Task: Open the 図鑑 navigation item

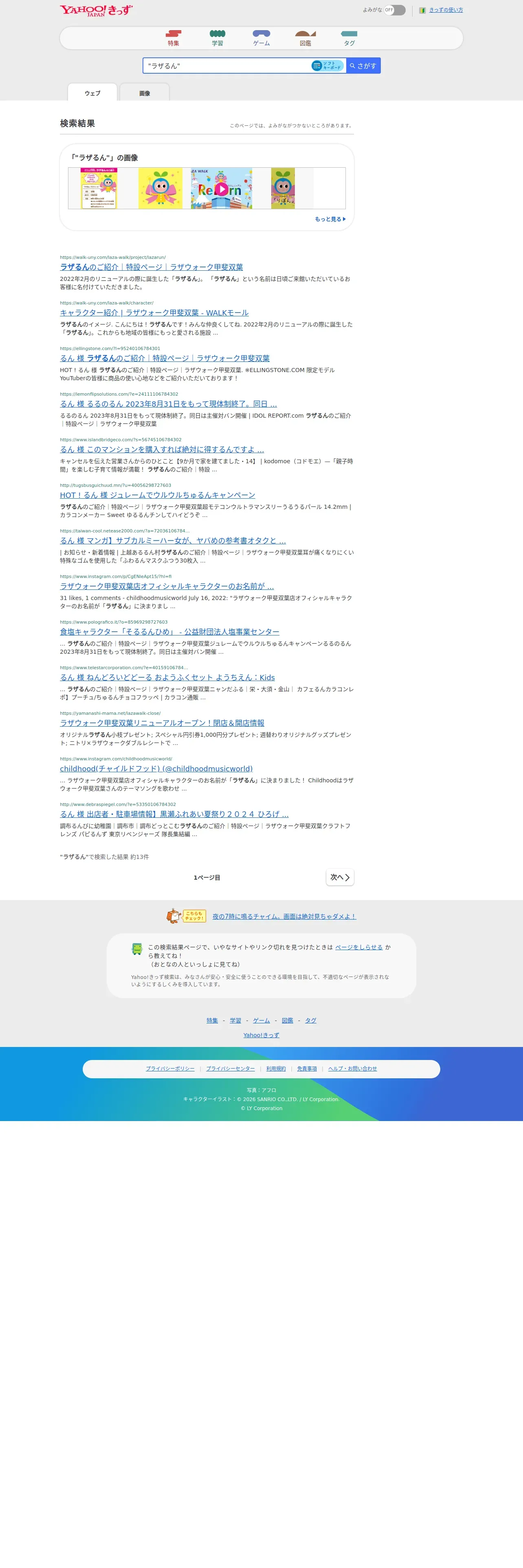Action: 305,38
